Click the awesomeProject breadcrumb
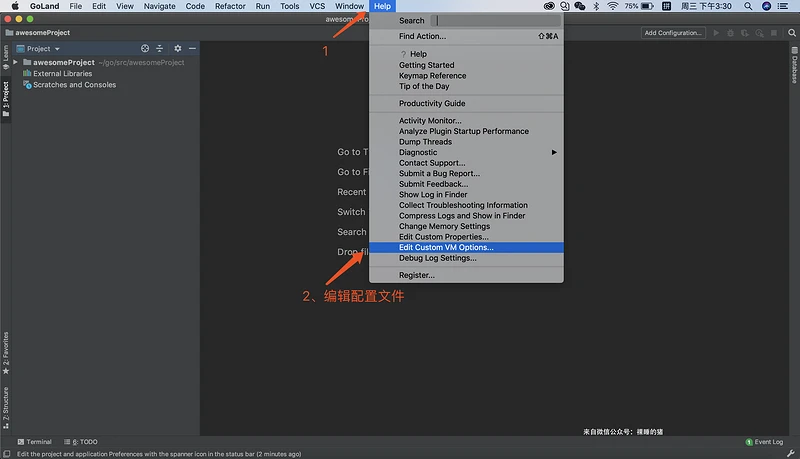 click(x=38, y=33)
